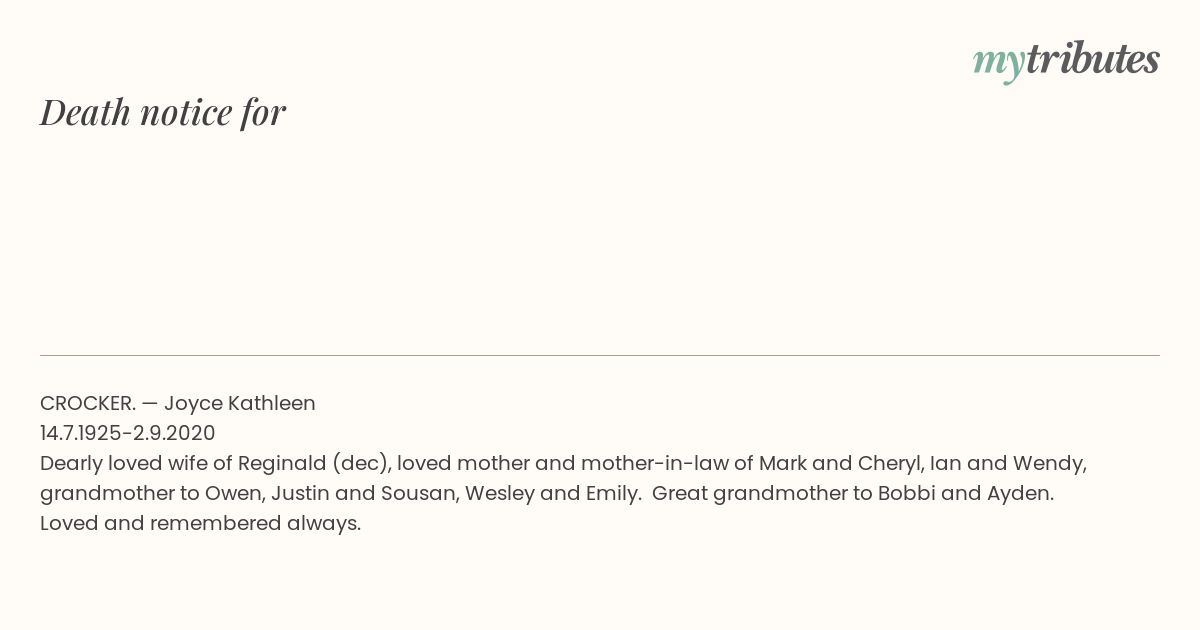This screenshot has height=630, width=1200.
Task: Click the names Bobbi and Ayden
Action: [965, 494]
